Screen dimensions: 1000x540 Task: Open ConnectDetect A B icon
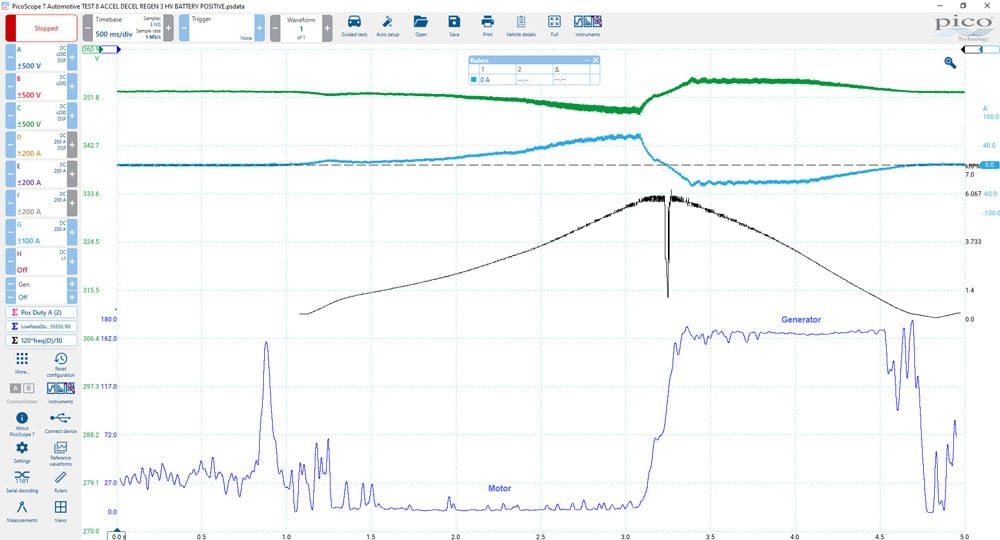click(22, 393)
